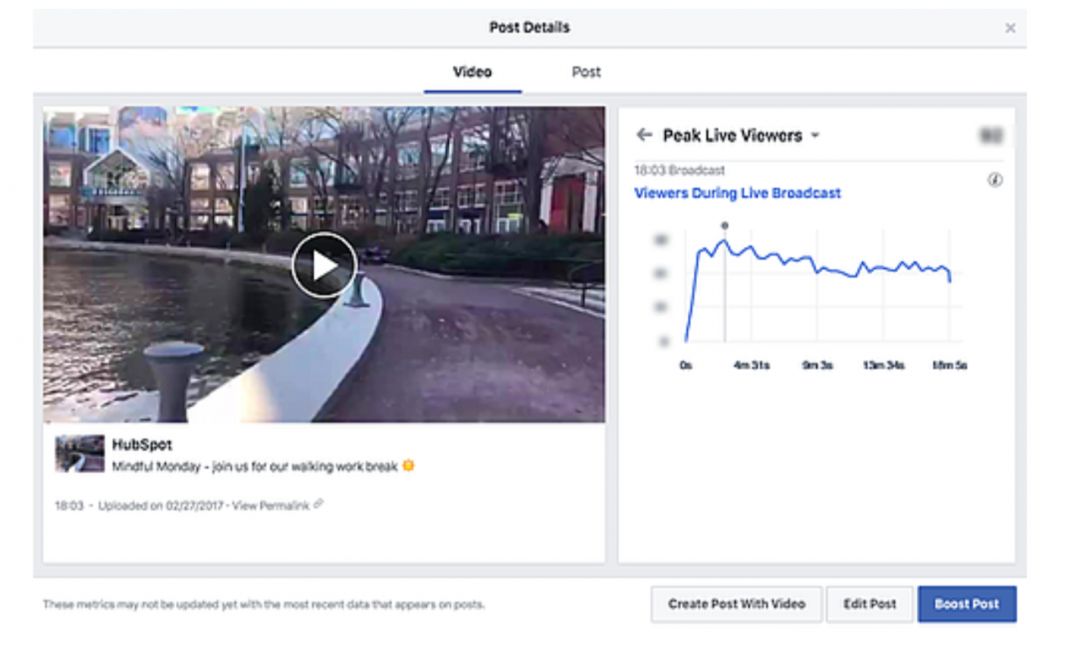Click the info icon beside the broadcast chart
The width and height of the screenshot is (1080, 645).
click(x=994, y=181)
